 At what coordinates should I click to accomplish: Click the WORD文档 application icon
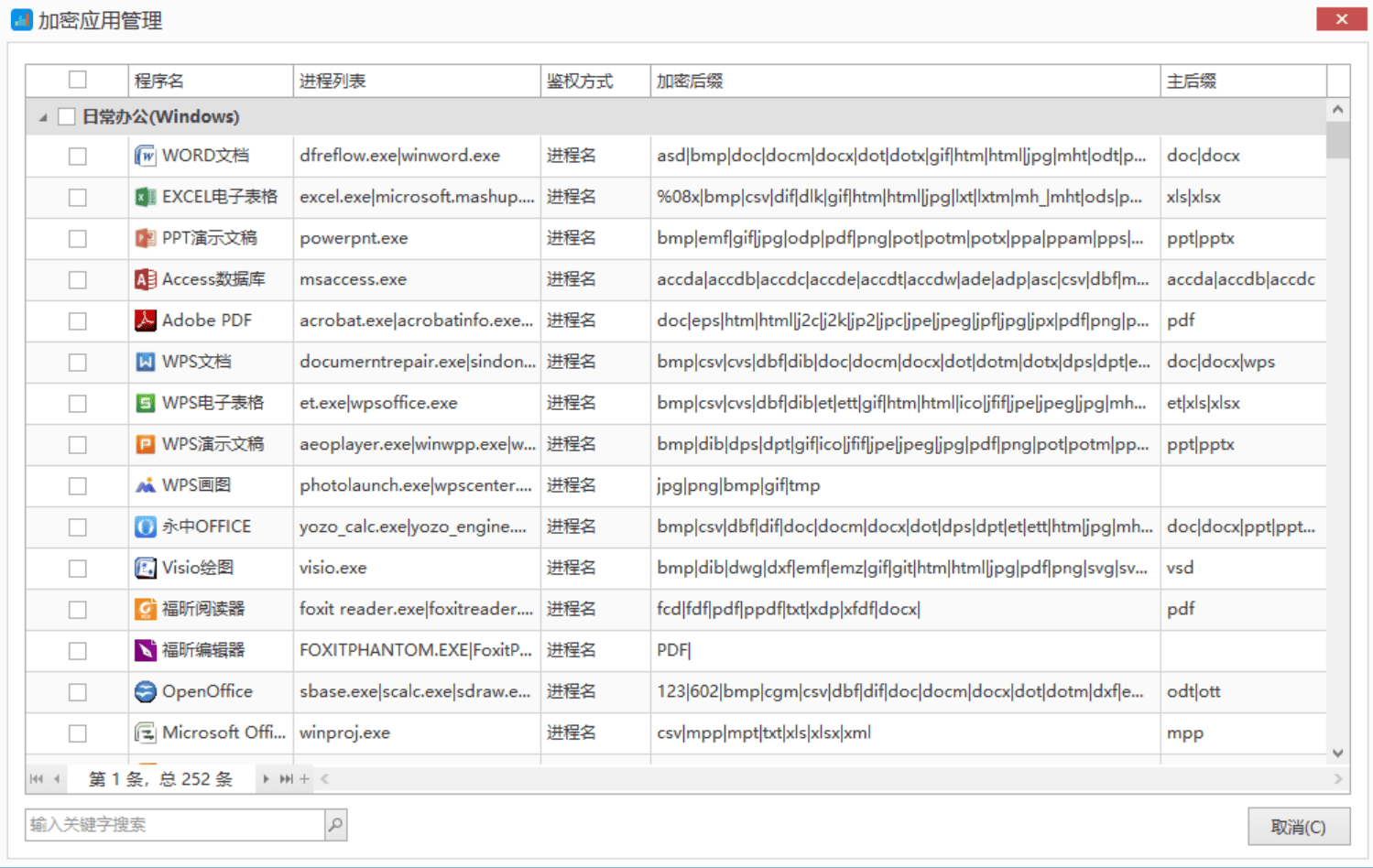tap(145, 156)
